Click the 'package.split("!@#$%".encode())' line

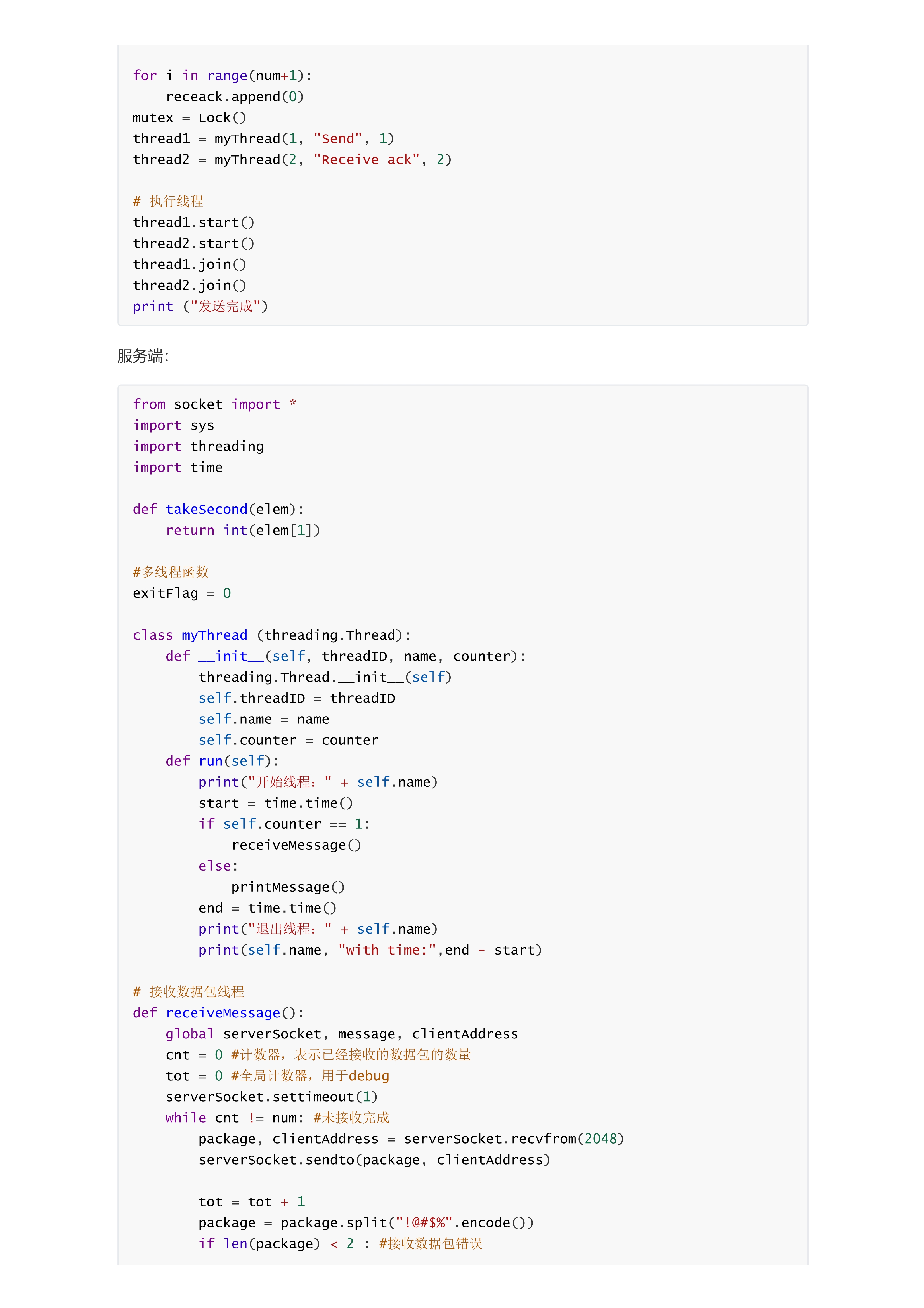(366, 1223)
